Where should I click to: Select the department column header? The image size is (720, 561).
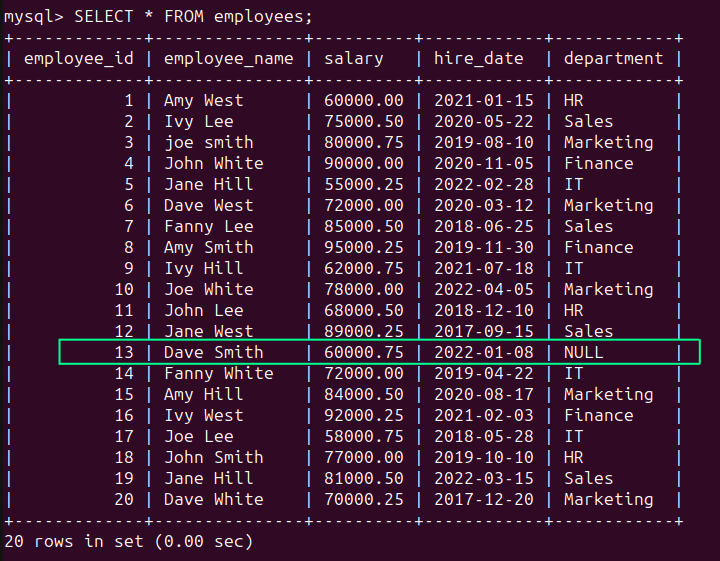[x=613, y=58]
